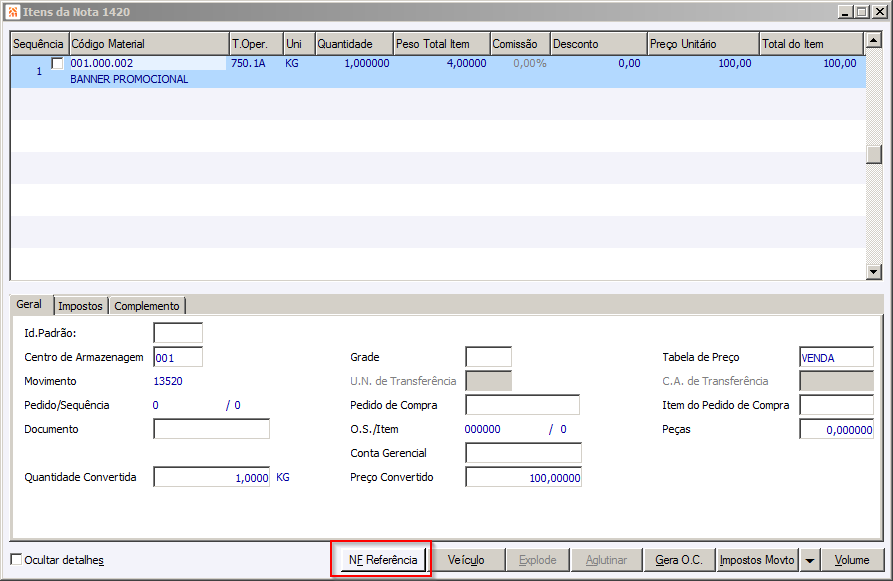Open the Impostos Movto dropdown arrow
Viewport: 893px width, 581px height.
(809, 560)
